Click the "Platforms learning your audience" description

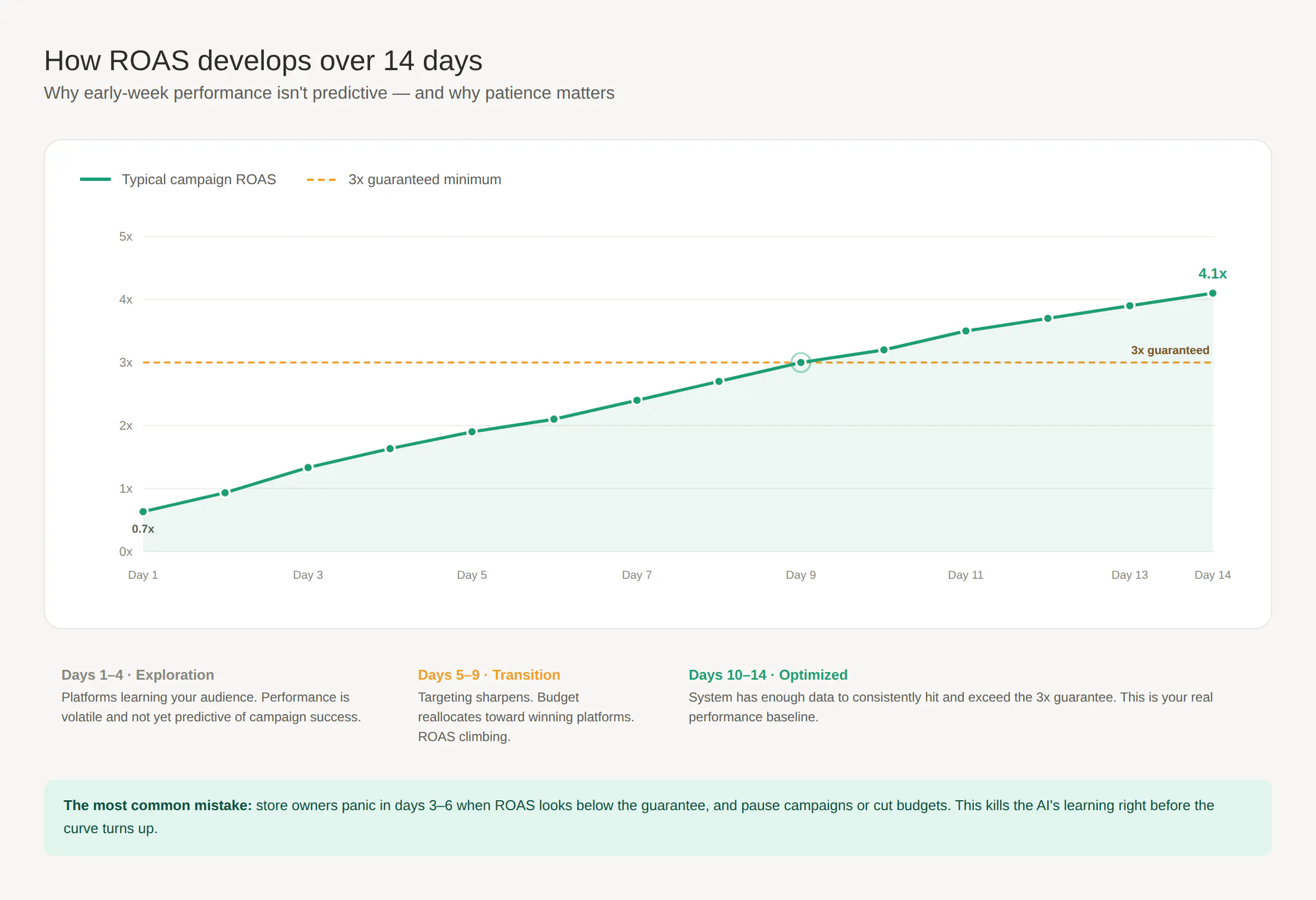(x=211, y=707)
